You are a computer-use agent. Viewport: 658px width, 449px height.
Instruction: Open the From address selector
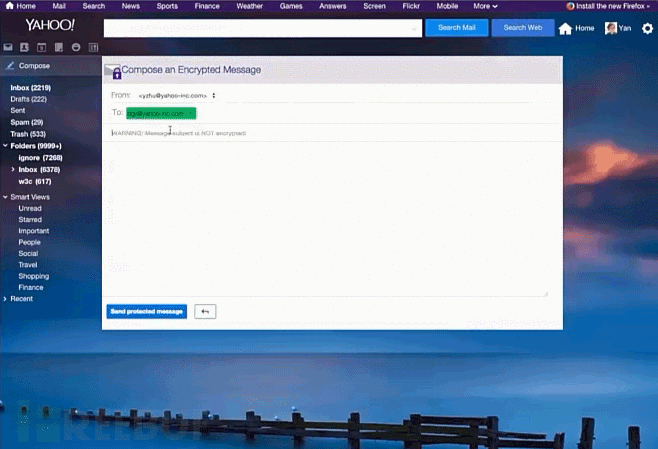(x=177, y=96)
